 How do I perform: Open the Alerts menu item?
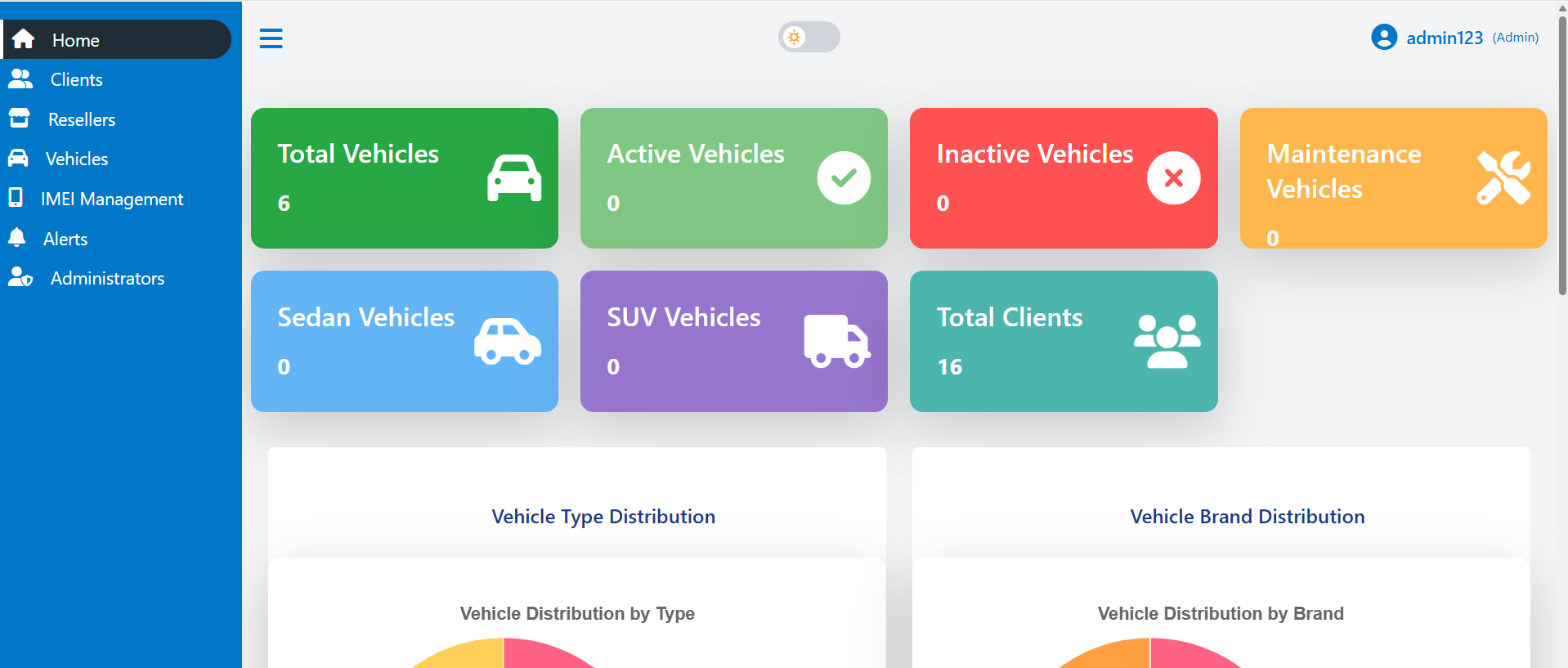coord(117,239)
